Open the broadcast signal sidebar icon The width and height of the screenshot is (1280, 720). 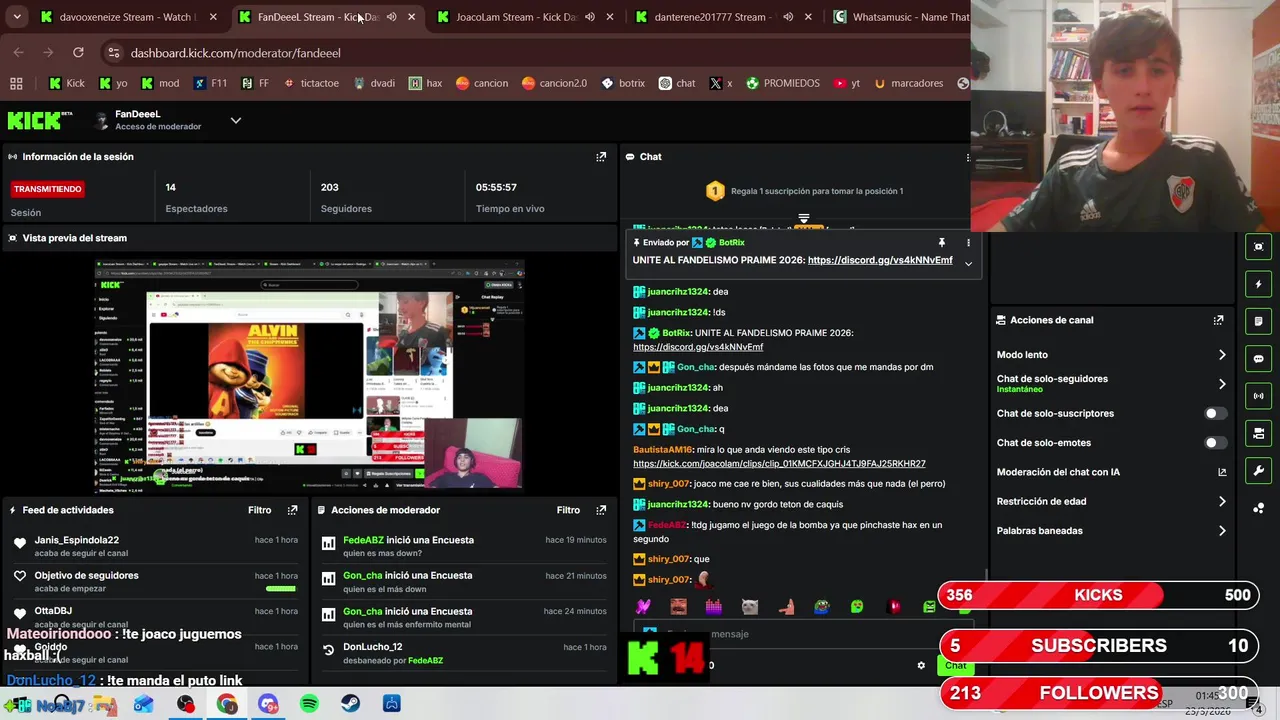click(x=1258, y=396)
